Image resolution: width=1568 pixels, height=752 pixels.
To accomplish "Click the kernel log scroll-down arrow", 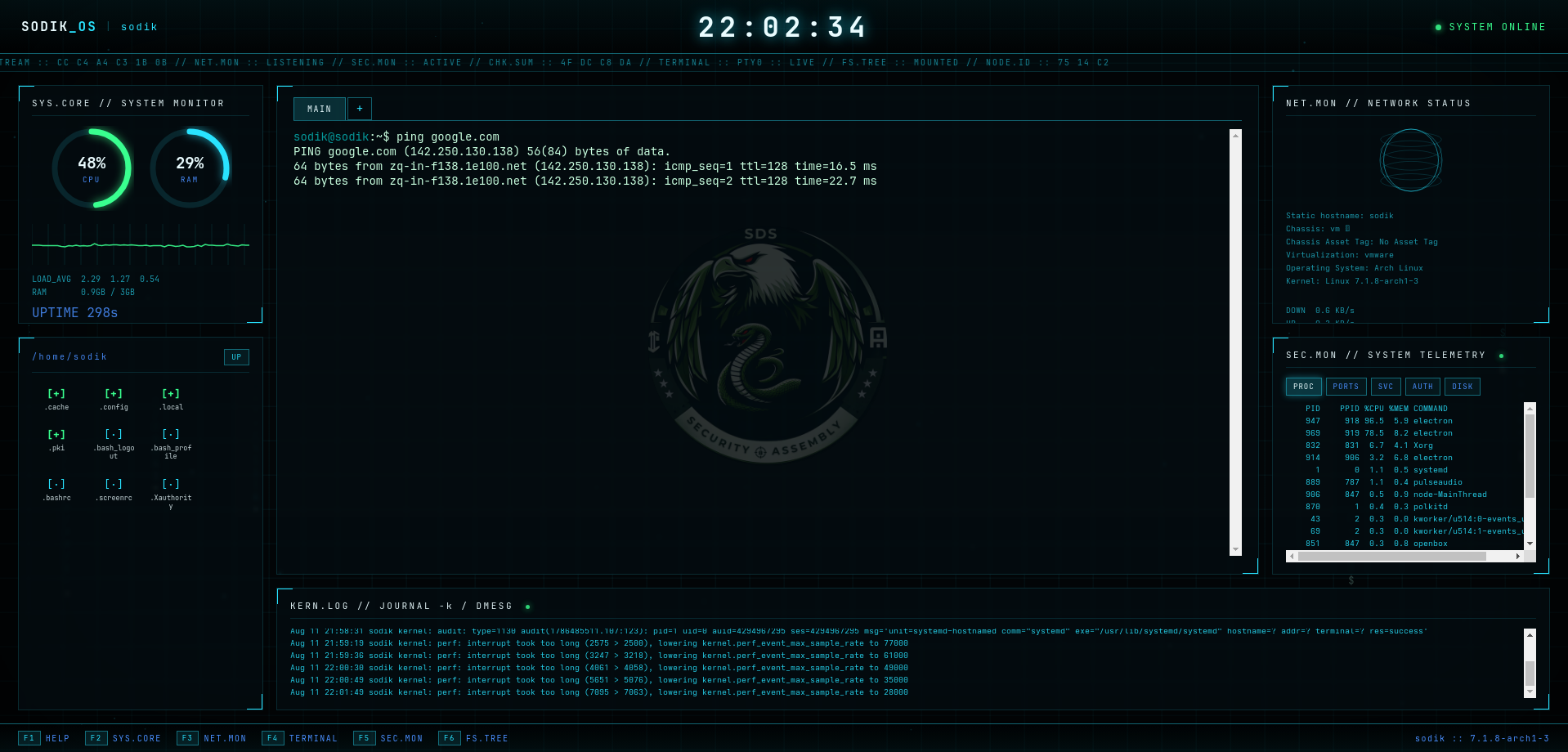I will (x=1530, y=692).
